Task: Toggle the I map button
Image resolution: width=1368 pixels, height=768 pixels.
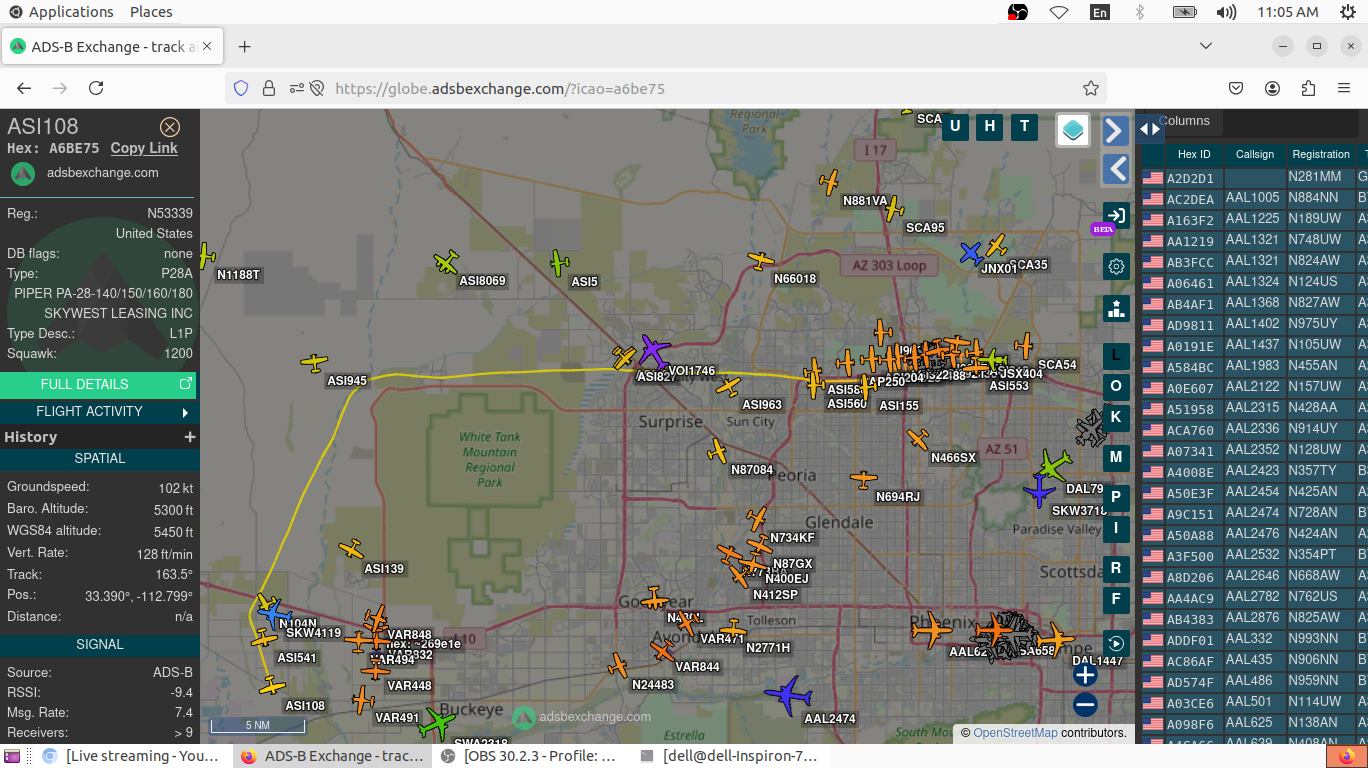Action: [1116, 528]
